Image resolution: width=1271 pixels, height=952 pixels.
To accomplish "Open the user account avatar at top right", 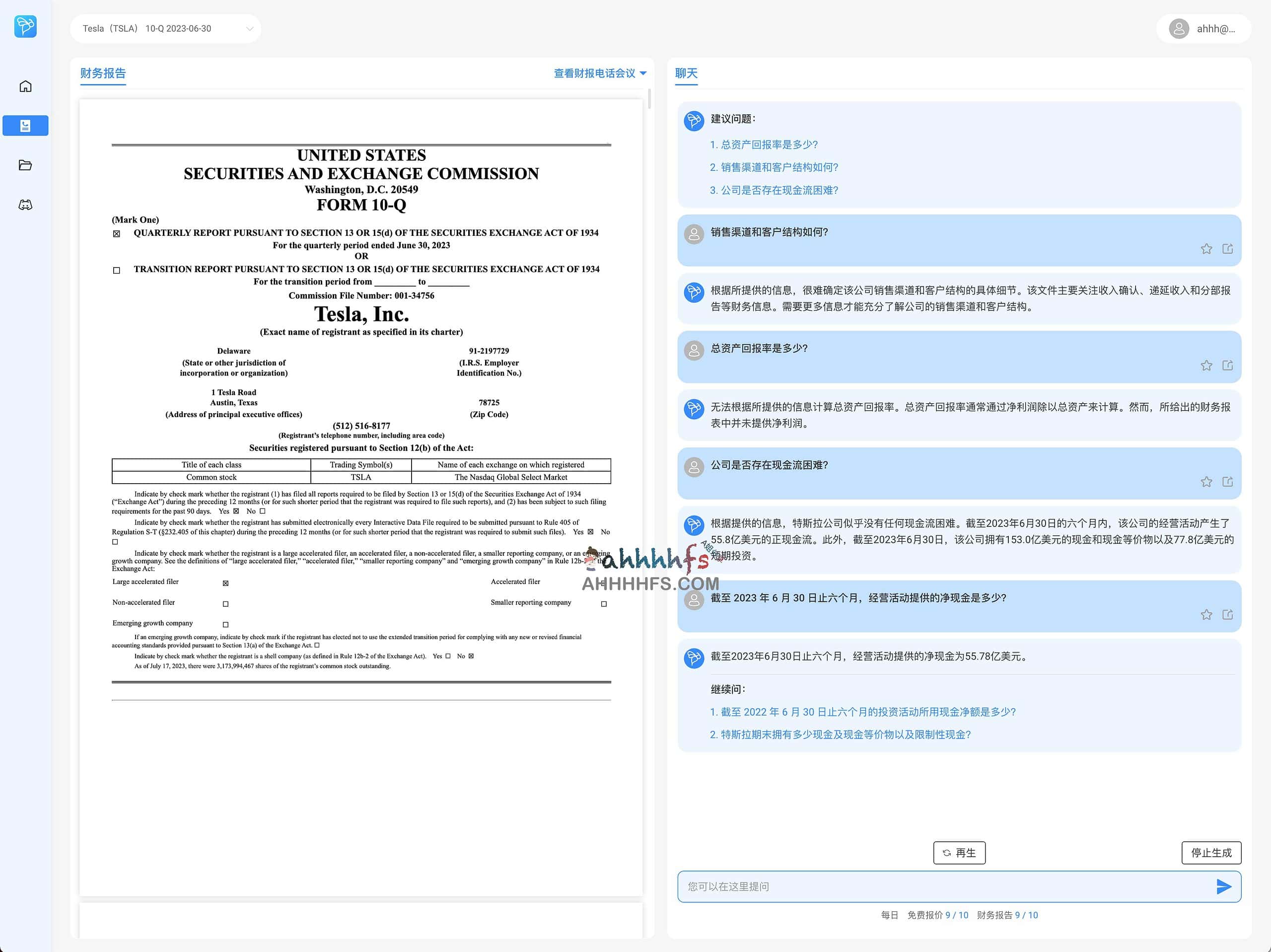I will pyautogui.click(x=1179, y=28).
